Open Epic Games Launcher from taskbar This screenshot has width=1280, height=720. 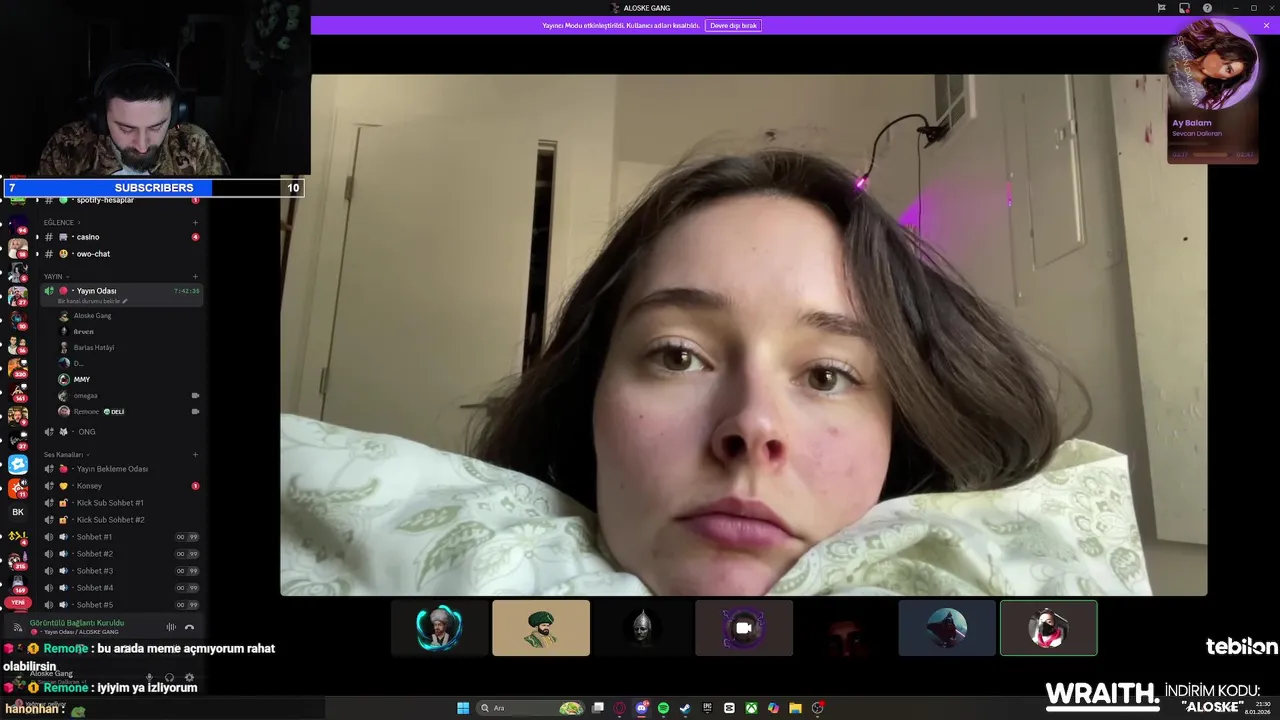707,708
